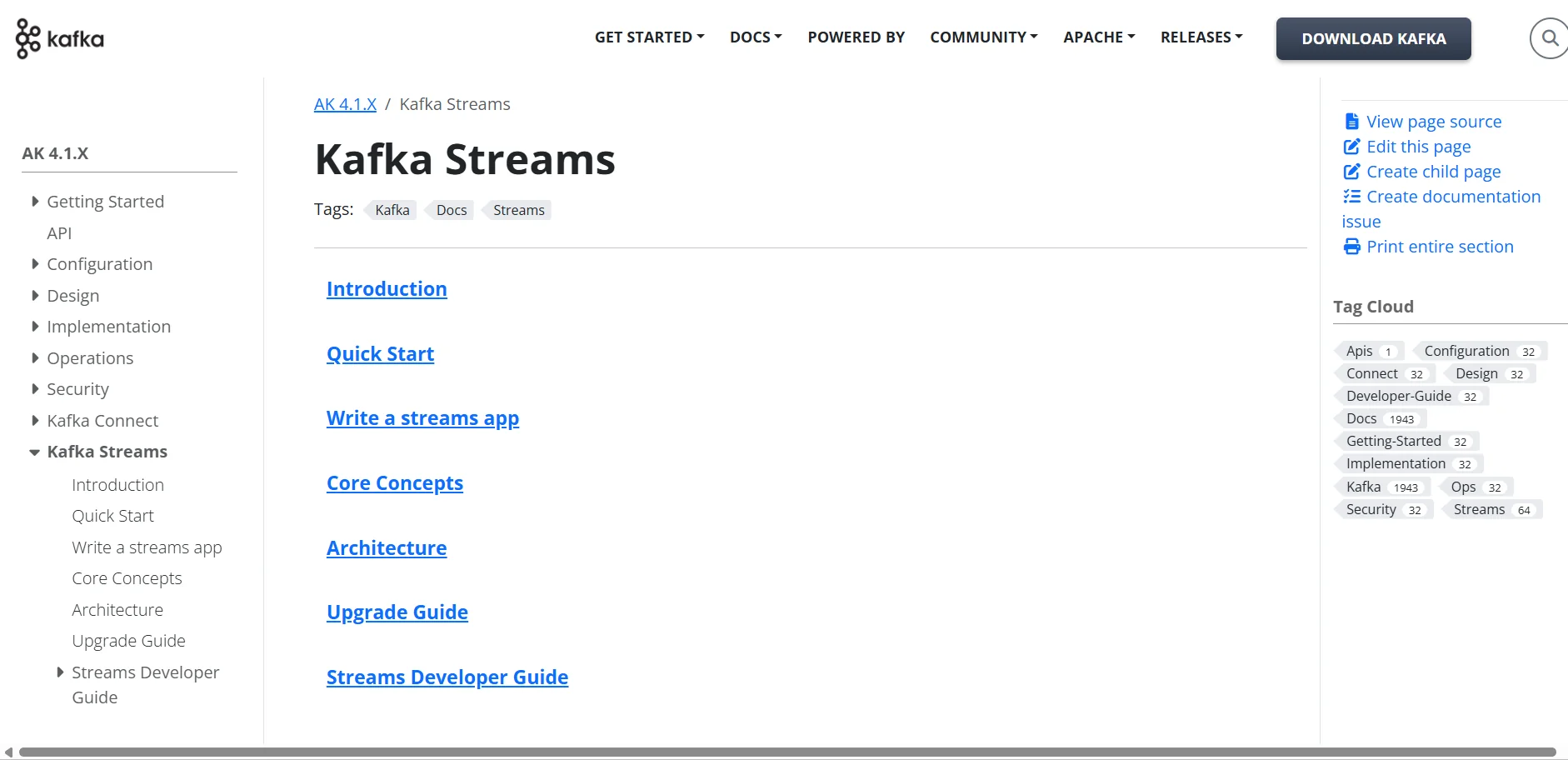Click the View page source document icon
Screen dimensions: 1568x760
click(x=1351, y=122)
